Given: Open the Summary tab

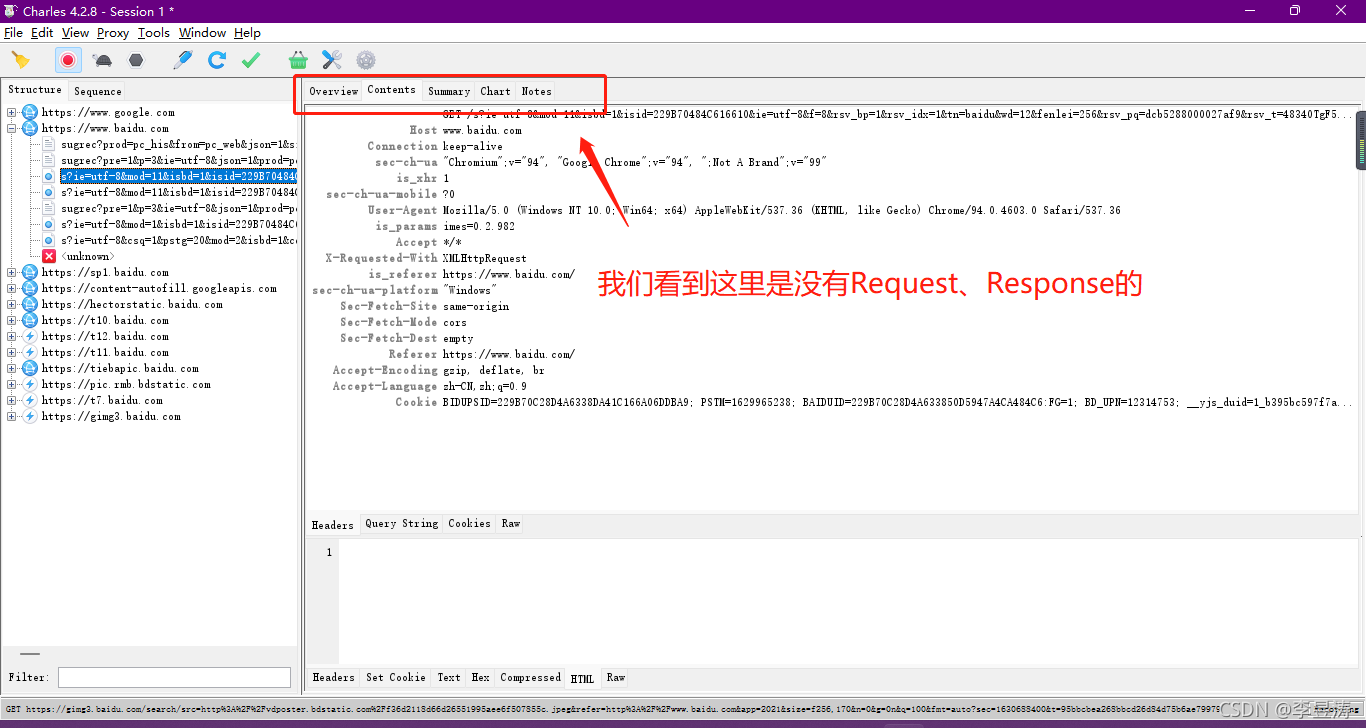Looking at the screenshot, I should (x=449, y=91).
